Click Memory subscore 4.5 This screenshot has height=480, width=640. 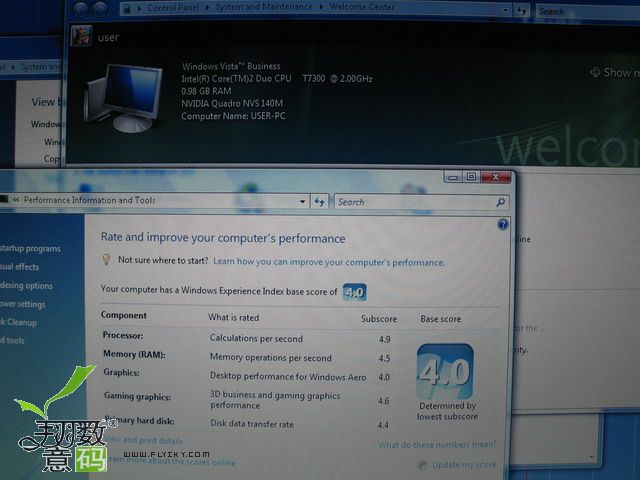point(384,358)
